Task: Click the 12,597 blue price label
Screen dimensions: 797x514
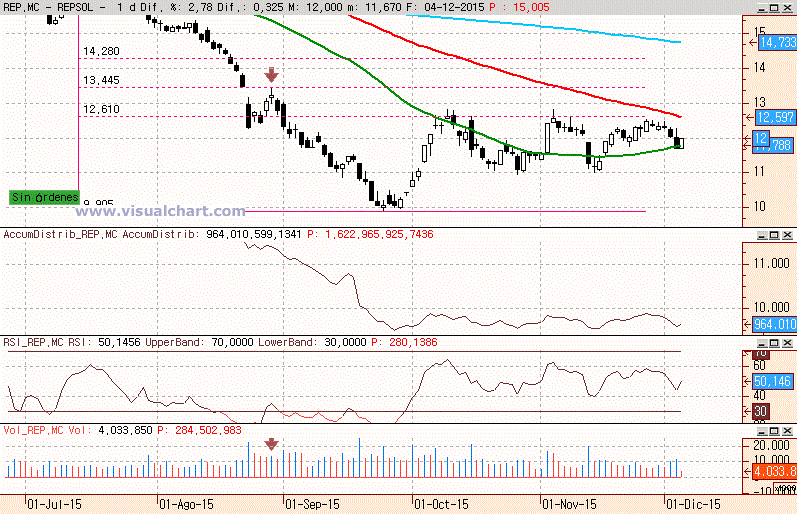Action: tap(775, 117)
